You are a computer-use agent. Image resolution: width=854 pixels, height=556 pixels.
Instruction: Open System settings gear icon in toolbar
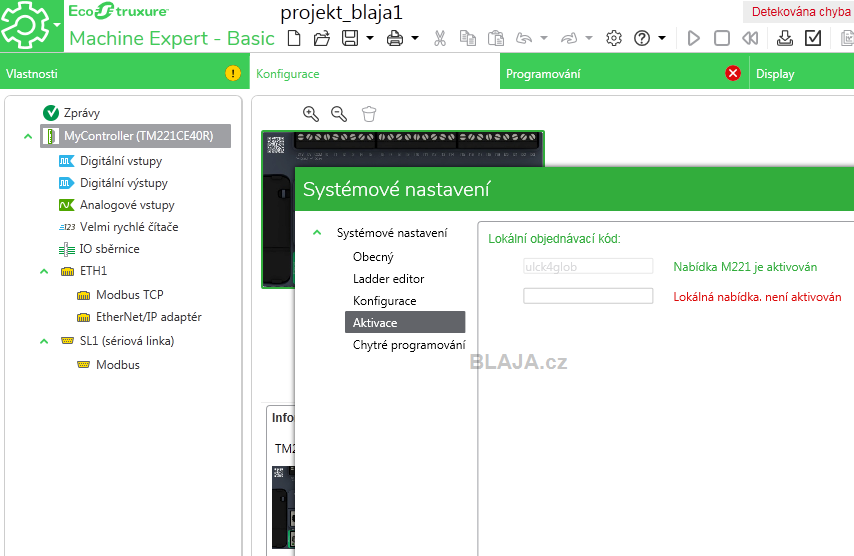[614, 38]
